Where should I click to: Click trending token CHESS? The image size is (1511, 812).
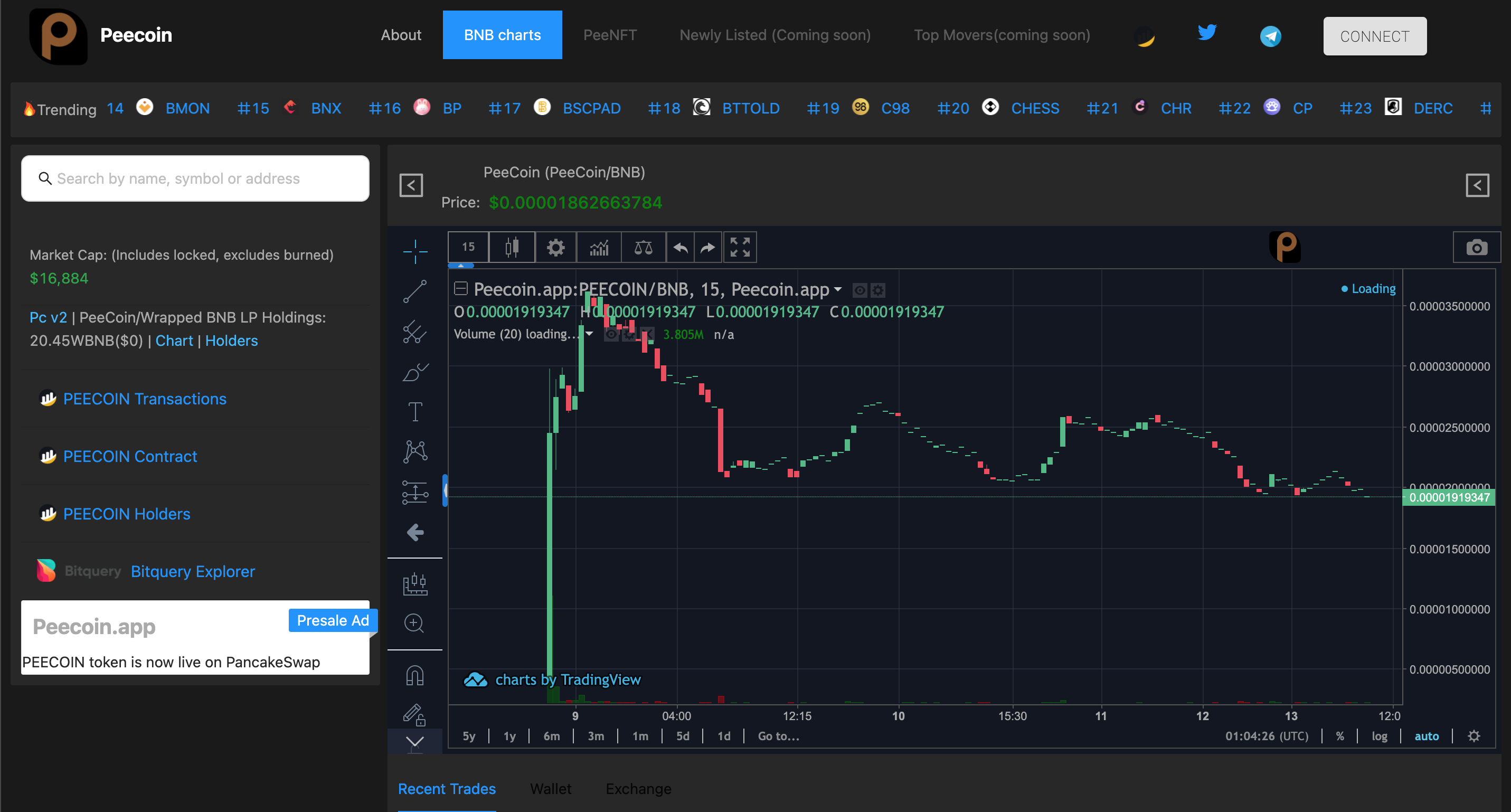1035,108
